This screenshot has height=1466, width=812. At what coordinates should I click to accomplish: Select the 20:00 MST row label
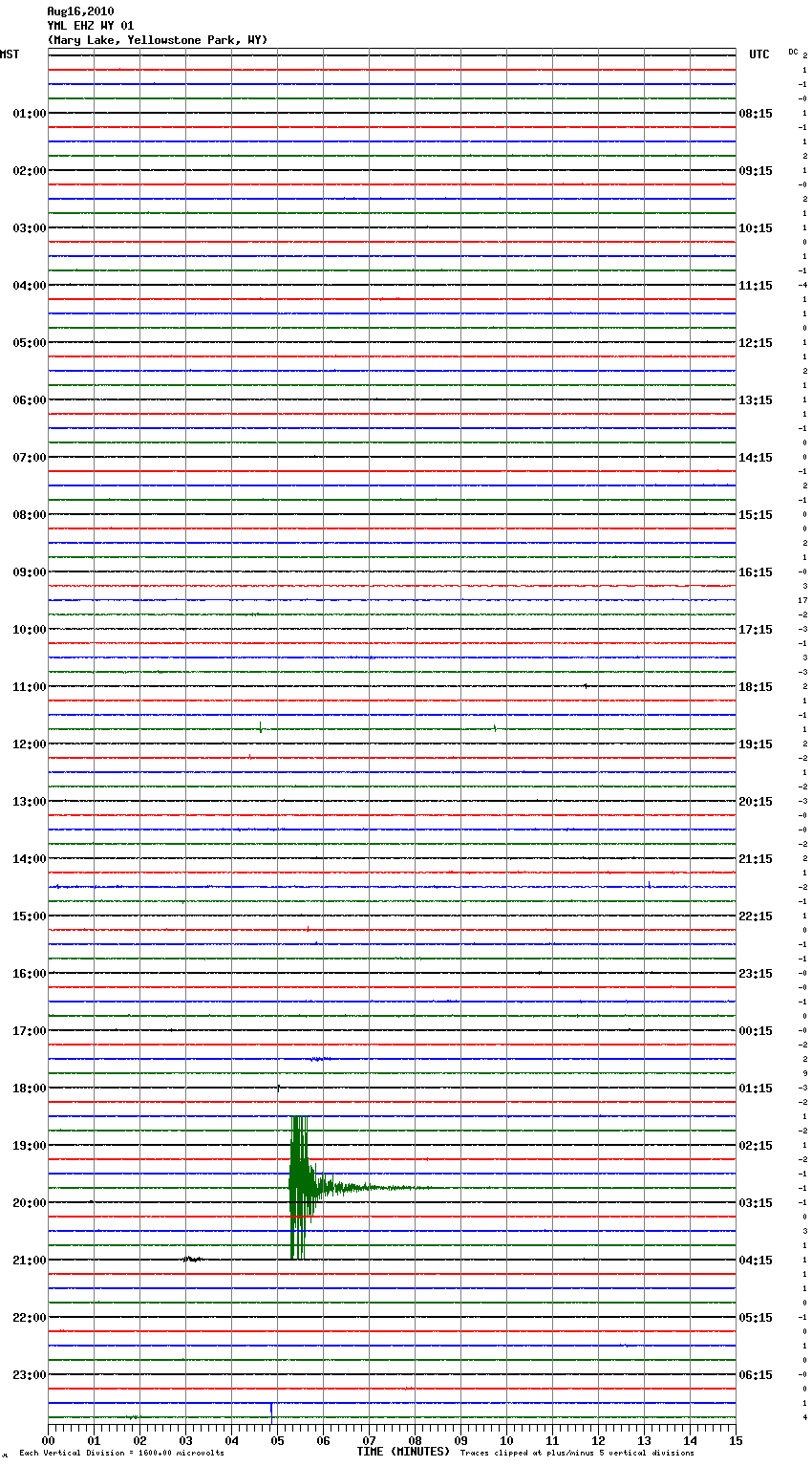point(30,1203)
